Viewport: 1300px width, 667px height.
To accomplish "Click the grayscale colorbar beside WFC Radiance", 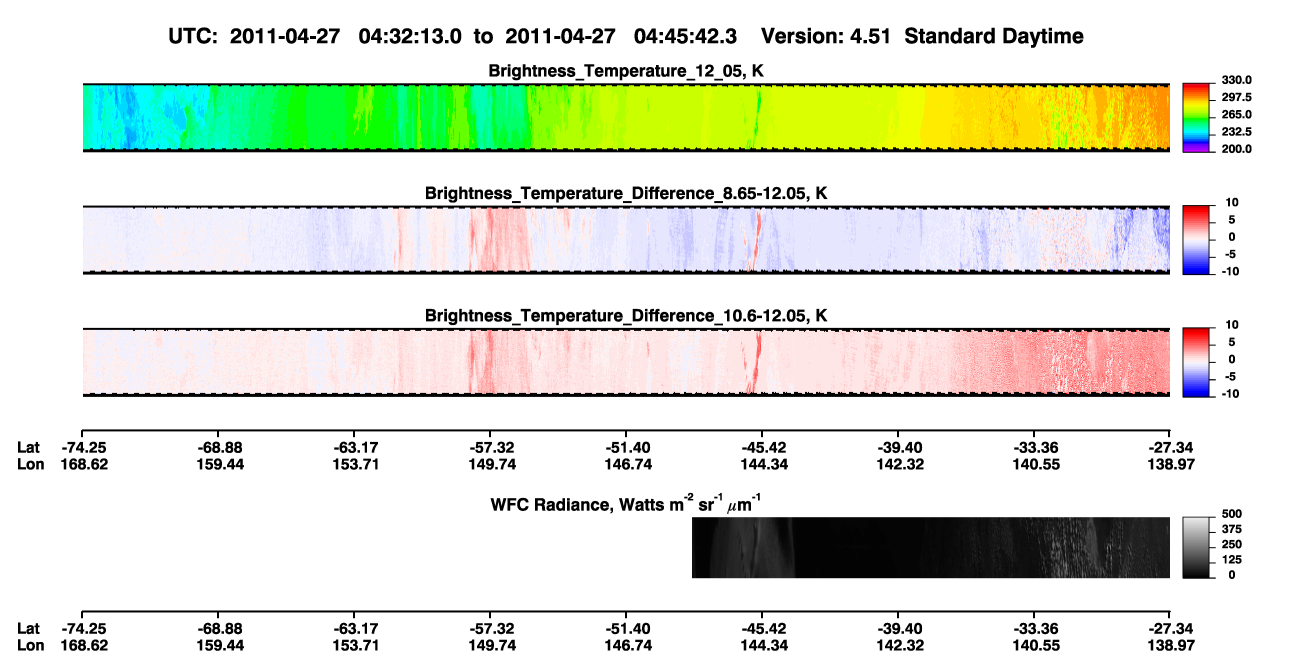I will tap(1197, 547).
